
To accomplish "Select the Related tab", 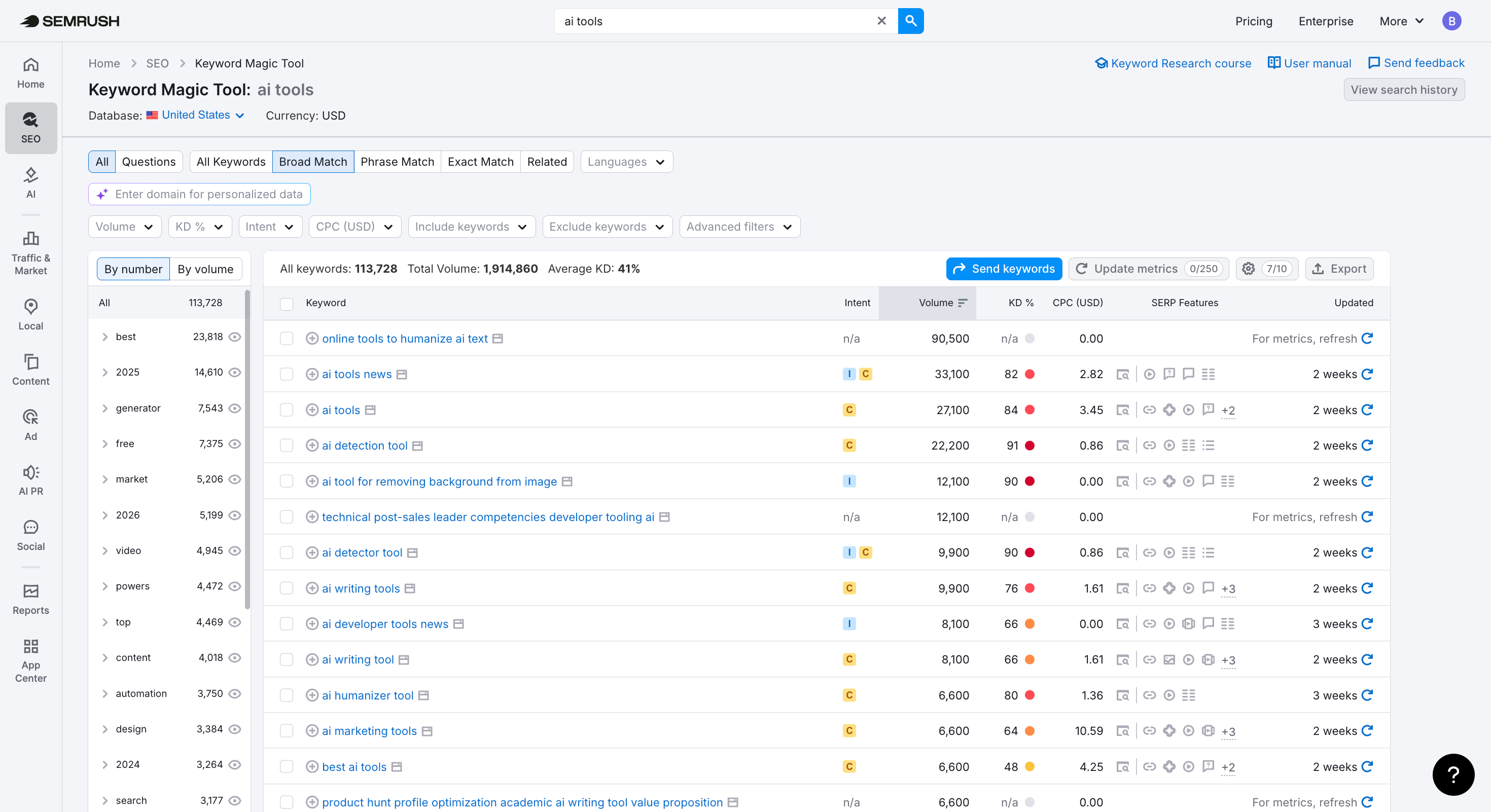I will 546,161.
